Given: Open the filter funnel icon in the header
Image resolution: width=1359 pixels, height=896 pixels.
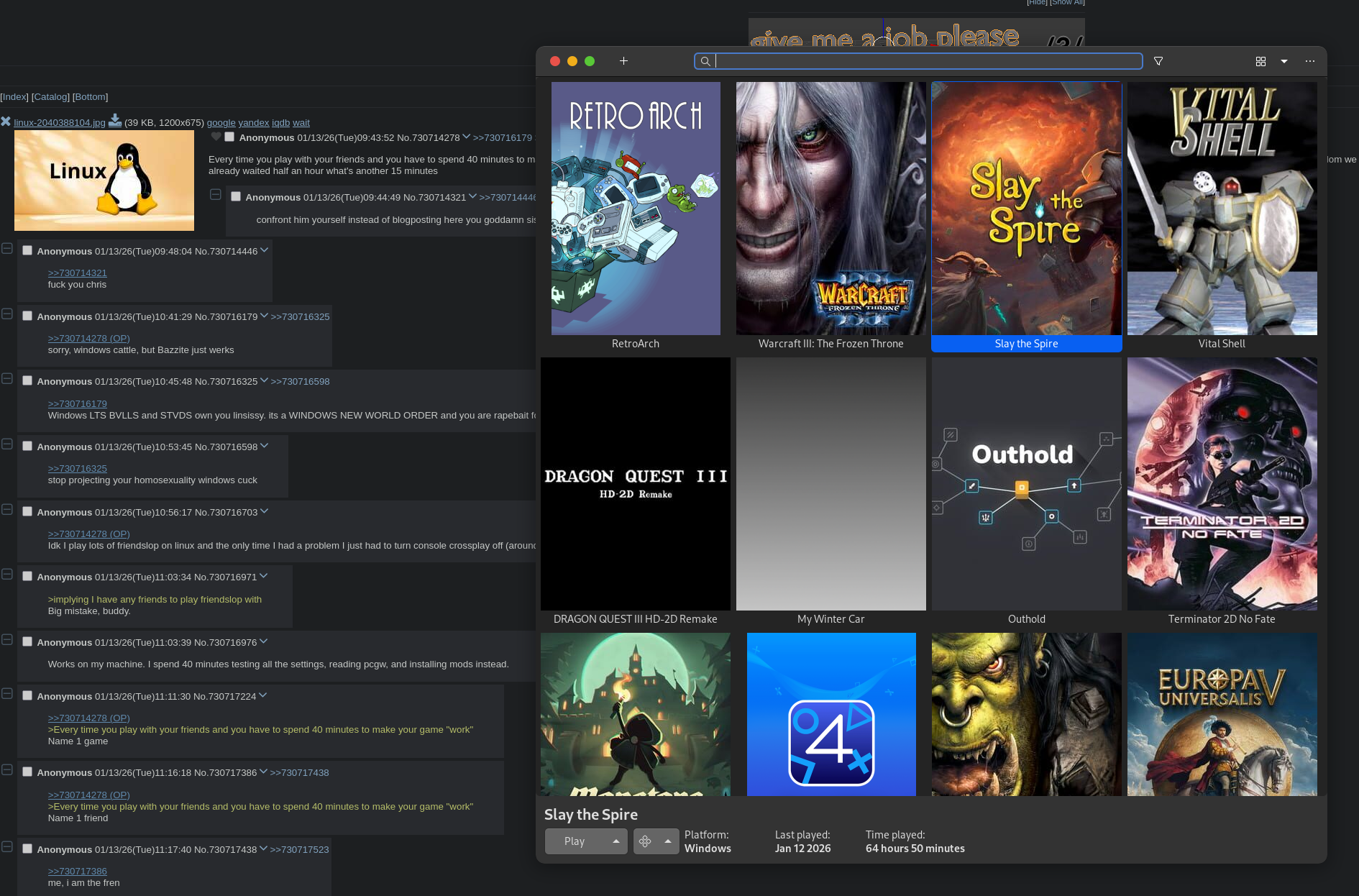Looking at the screenshot, I should pos(1158,61).
